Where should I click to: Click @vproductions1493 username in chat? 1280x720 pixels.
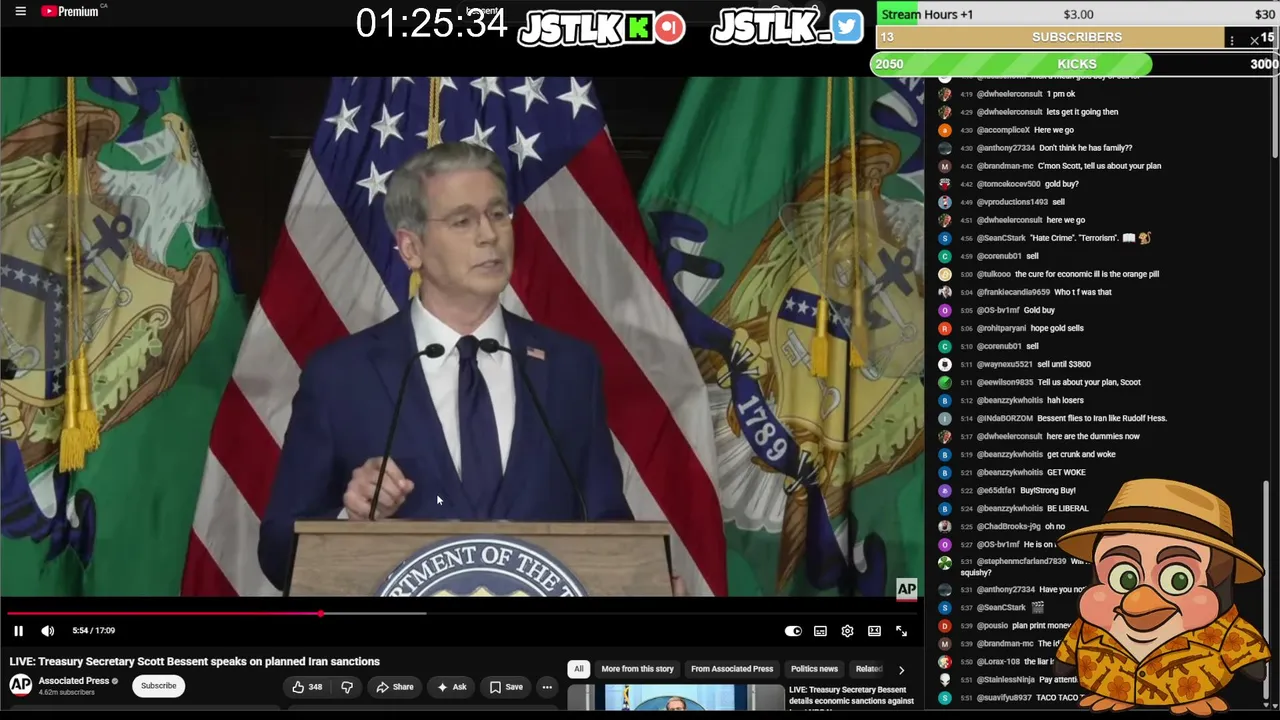pos(1012,202)
